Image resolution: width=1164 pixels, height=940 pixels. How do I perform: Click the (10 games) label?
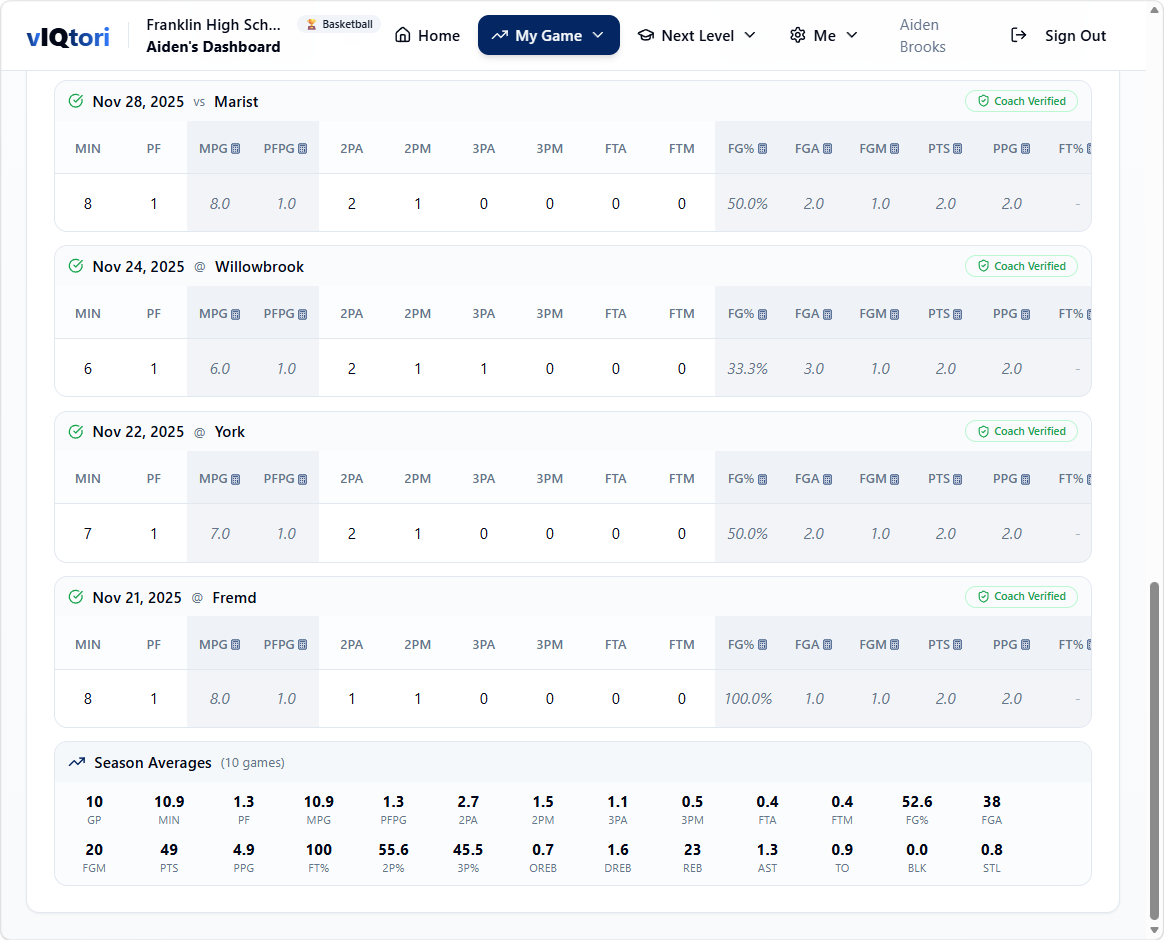[x=252, y=763]
